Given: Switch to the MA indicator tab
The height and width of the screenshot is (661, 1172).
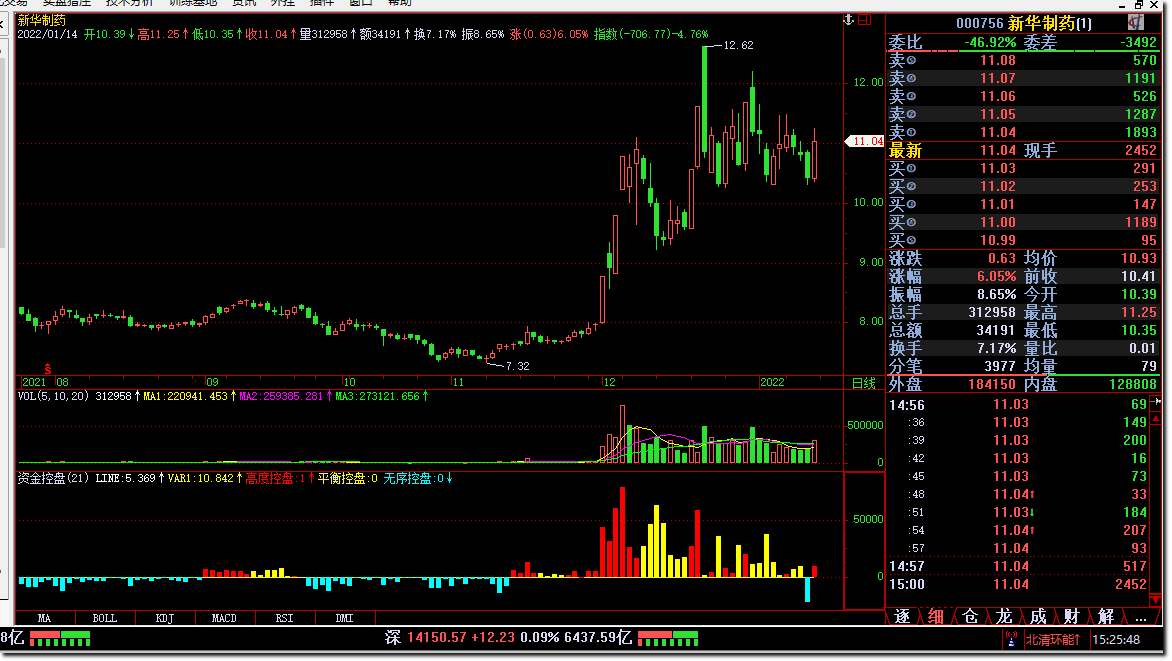Looking at the screenshot, I should [x=45, y=618].
